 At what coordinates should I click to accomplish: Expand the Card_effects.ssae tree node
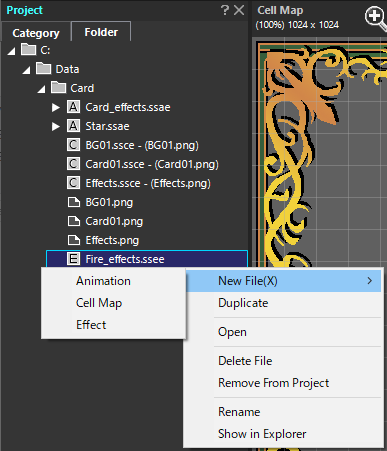click(56, 107)
